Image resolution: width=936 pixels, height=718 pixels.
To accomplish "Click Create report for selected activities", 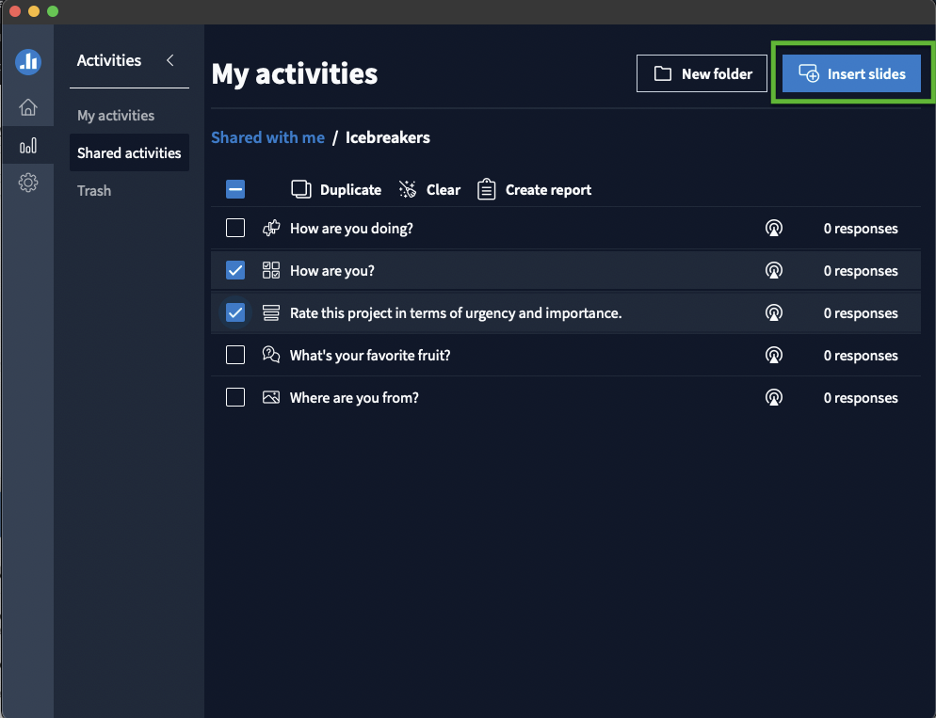I will pyautogui.click(x=534, y=190).
